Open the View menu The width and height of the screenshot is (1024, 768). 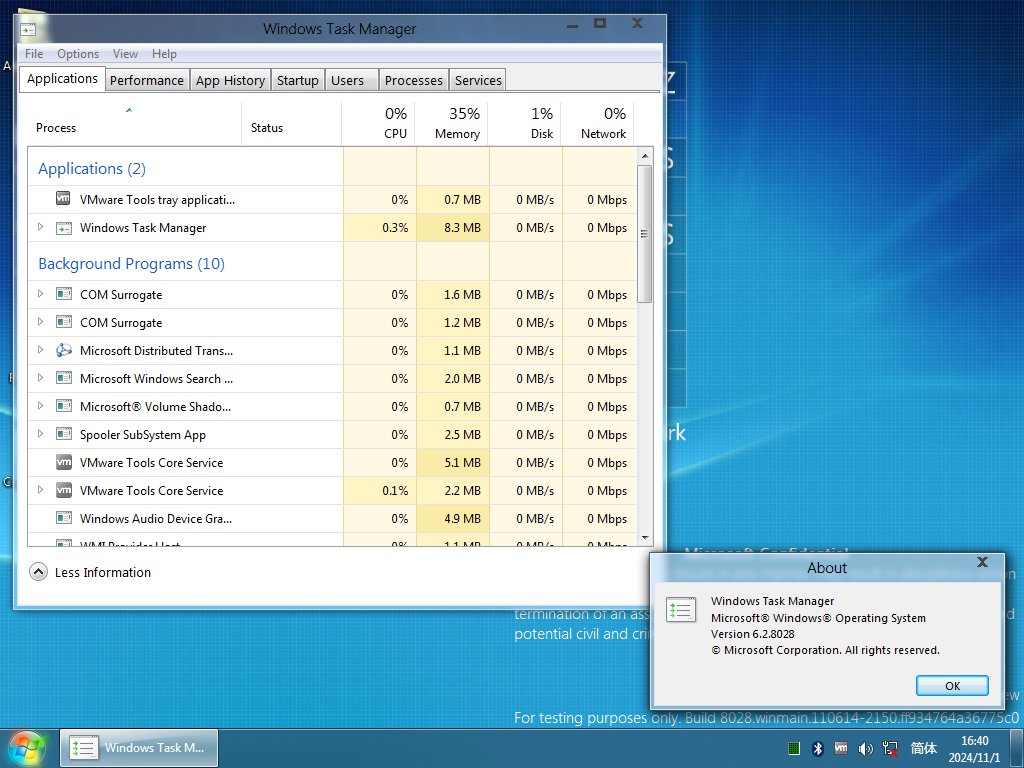125,54
